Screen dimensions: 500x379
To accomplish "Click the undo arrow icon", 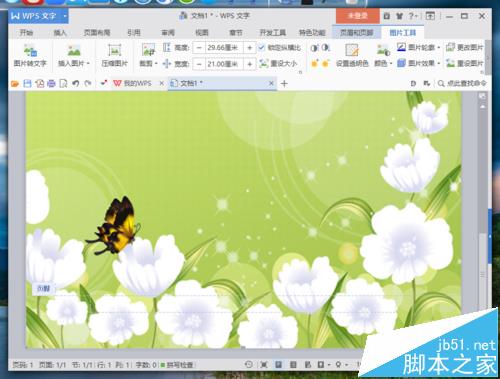I will tap(76, 83).
